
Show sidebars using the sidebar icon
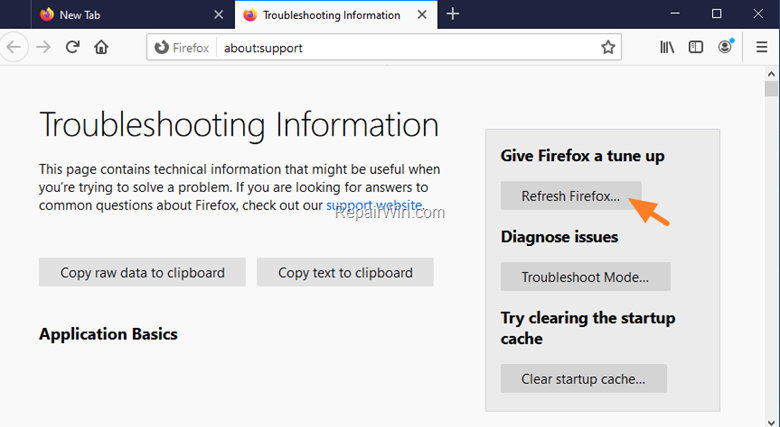tap(696, 47)
